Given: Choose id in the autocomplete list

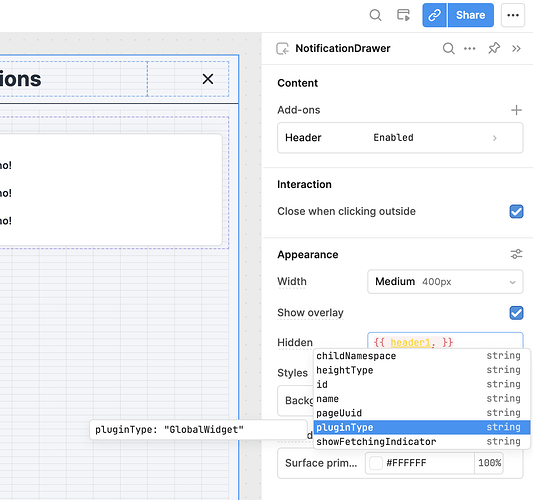Looking at the screenshot, I should pyautogui.click(x=422, y=384).
